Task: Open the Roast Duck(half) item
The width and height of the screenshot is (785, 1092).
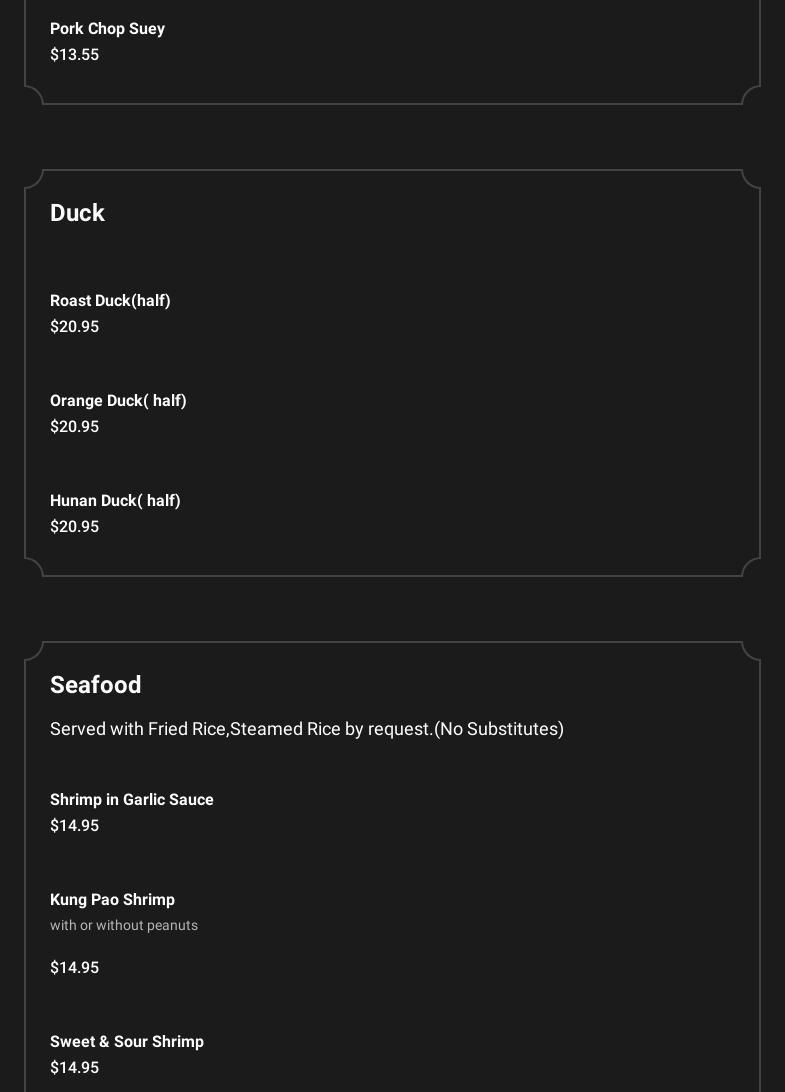Action: [x=110, y=301]
